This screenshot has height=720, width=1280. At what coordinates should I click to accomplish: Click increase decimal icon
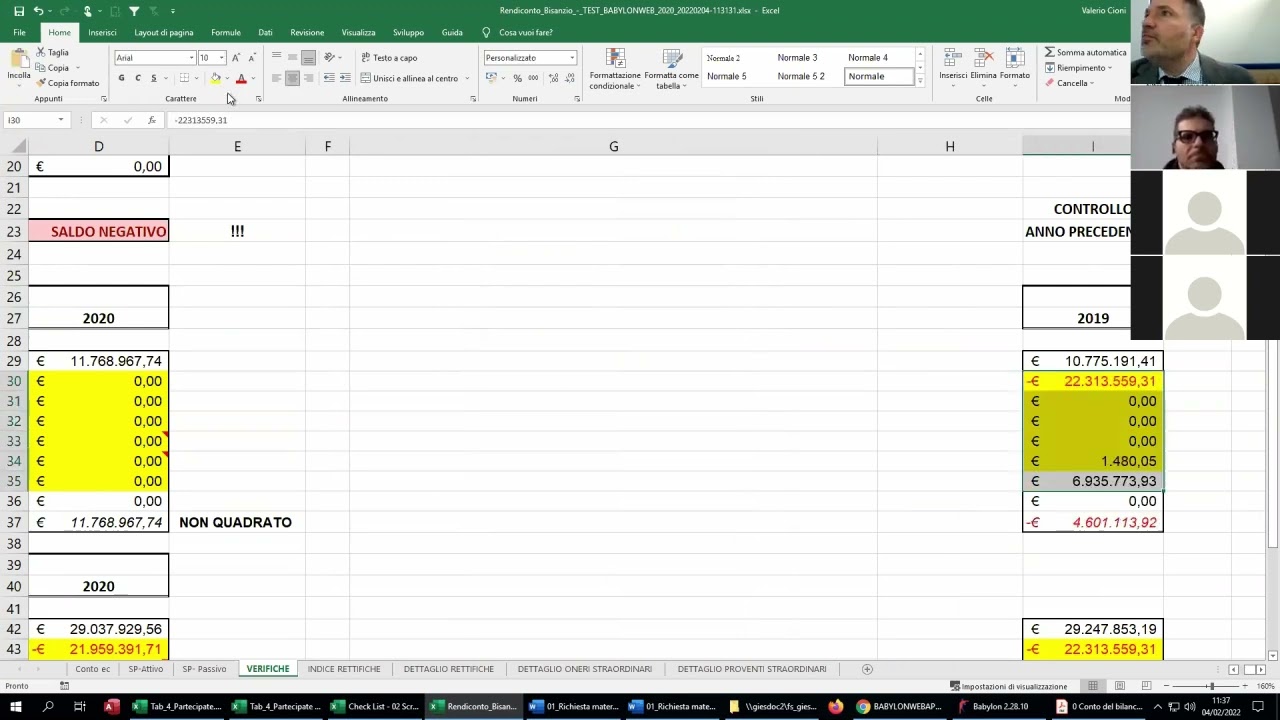coord(553,78)
